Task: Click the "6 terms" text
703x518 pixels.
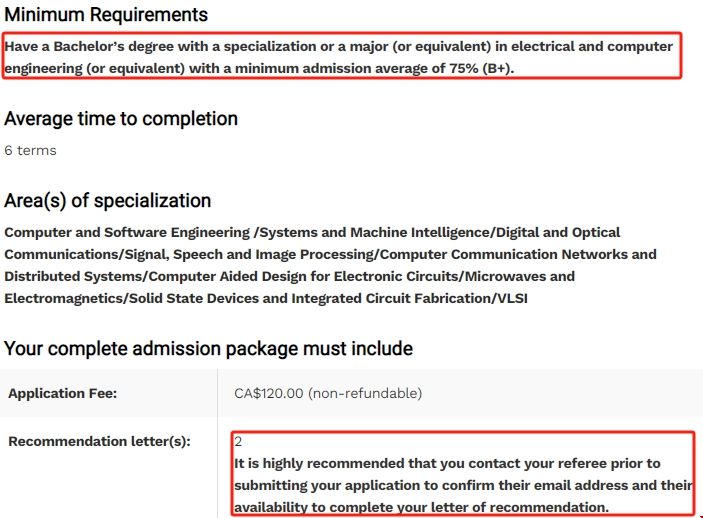Action: coord(30,150)
